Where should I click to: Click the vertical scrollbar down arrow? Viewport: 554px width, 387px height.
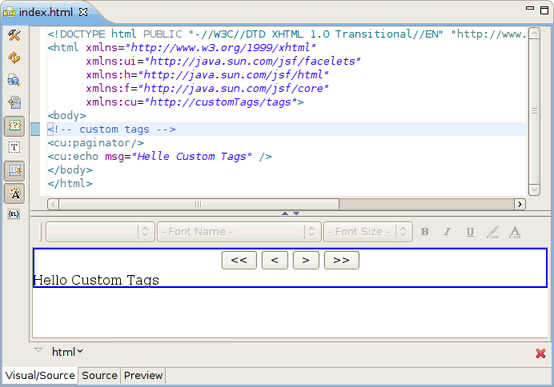tap(534, 189)
